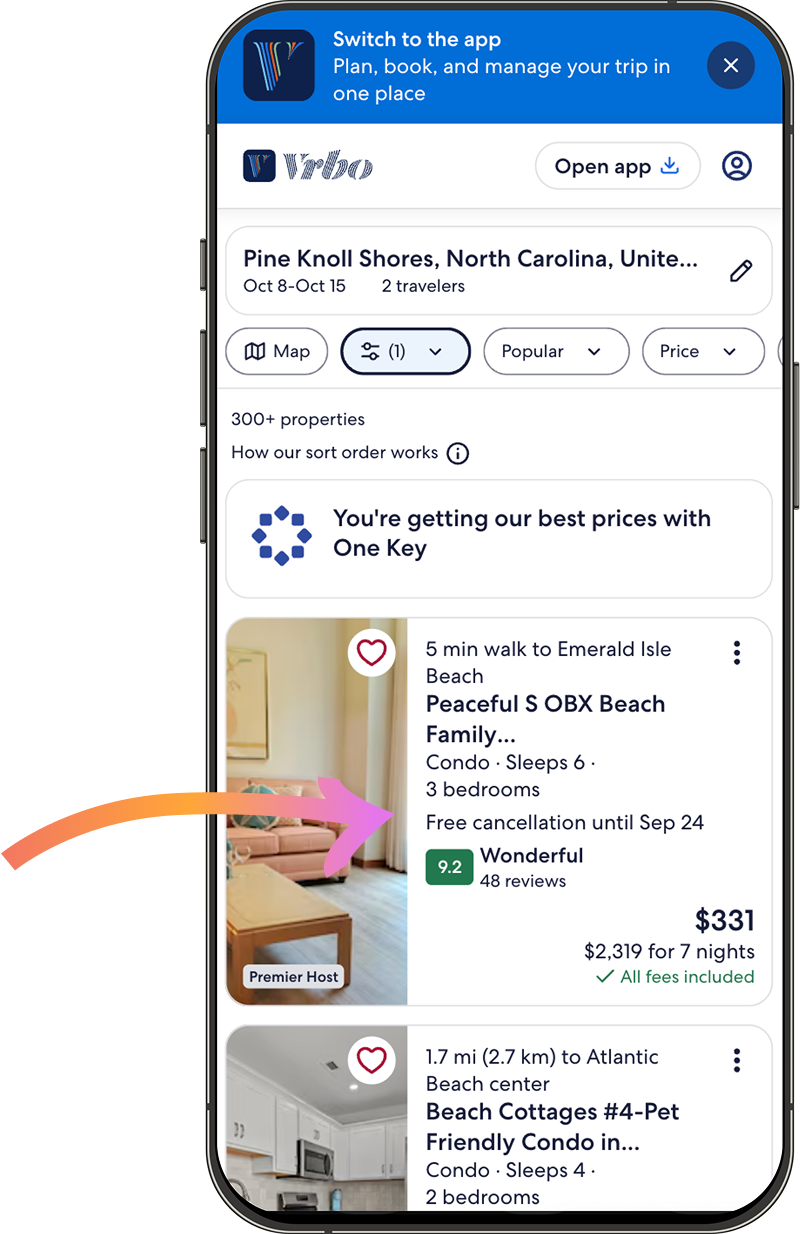800x1234 pixels.
Task: Tap the Pine Knoll Shores search field
Action: tap(499, 271)
